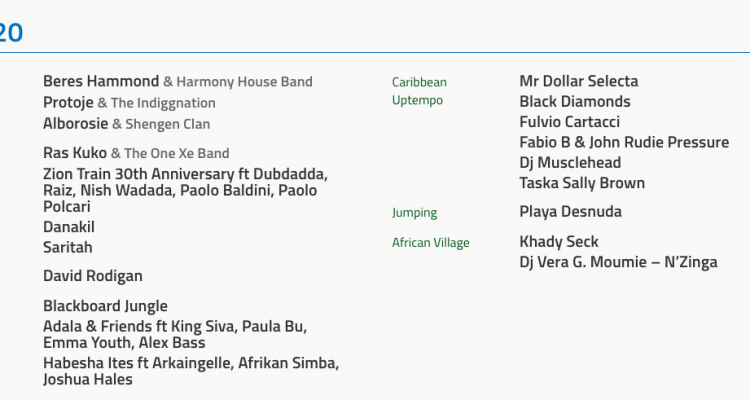Open David Rodigan listing
The width and height of the screenshot is (750, 400).
coord(93,276)
